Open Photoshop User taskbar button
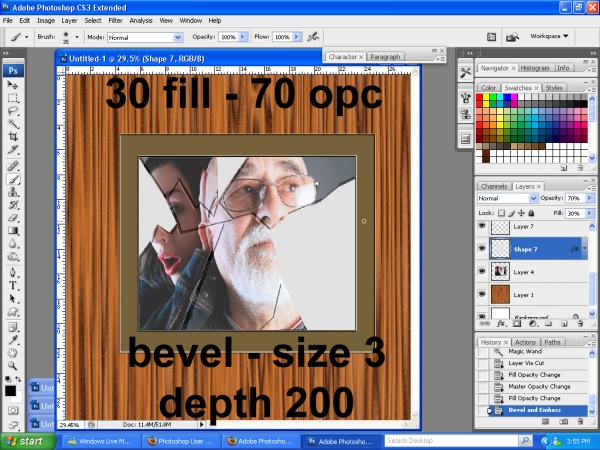 pos(181,441)
